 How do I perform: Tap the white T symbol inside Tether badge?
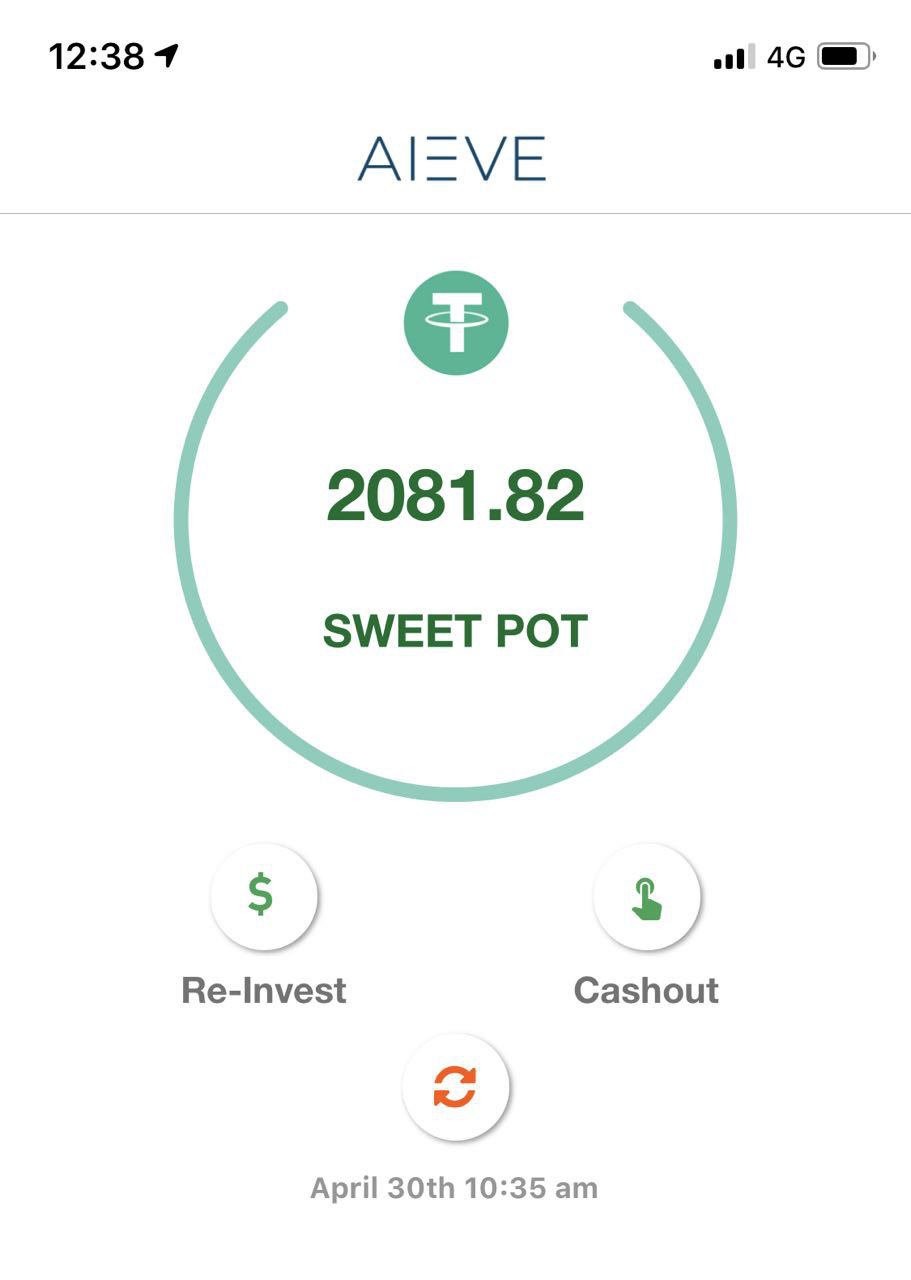[x=456, y=322]
